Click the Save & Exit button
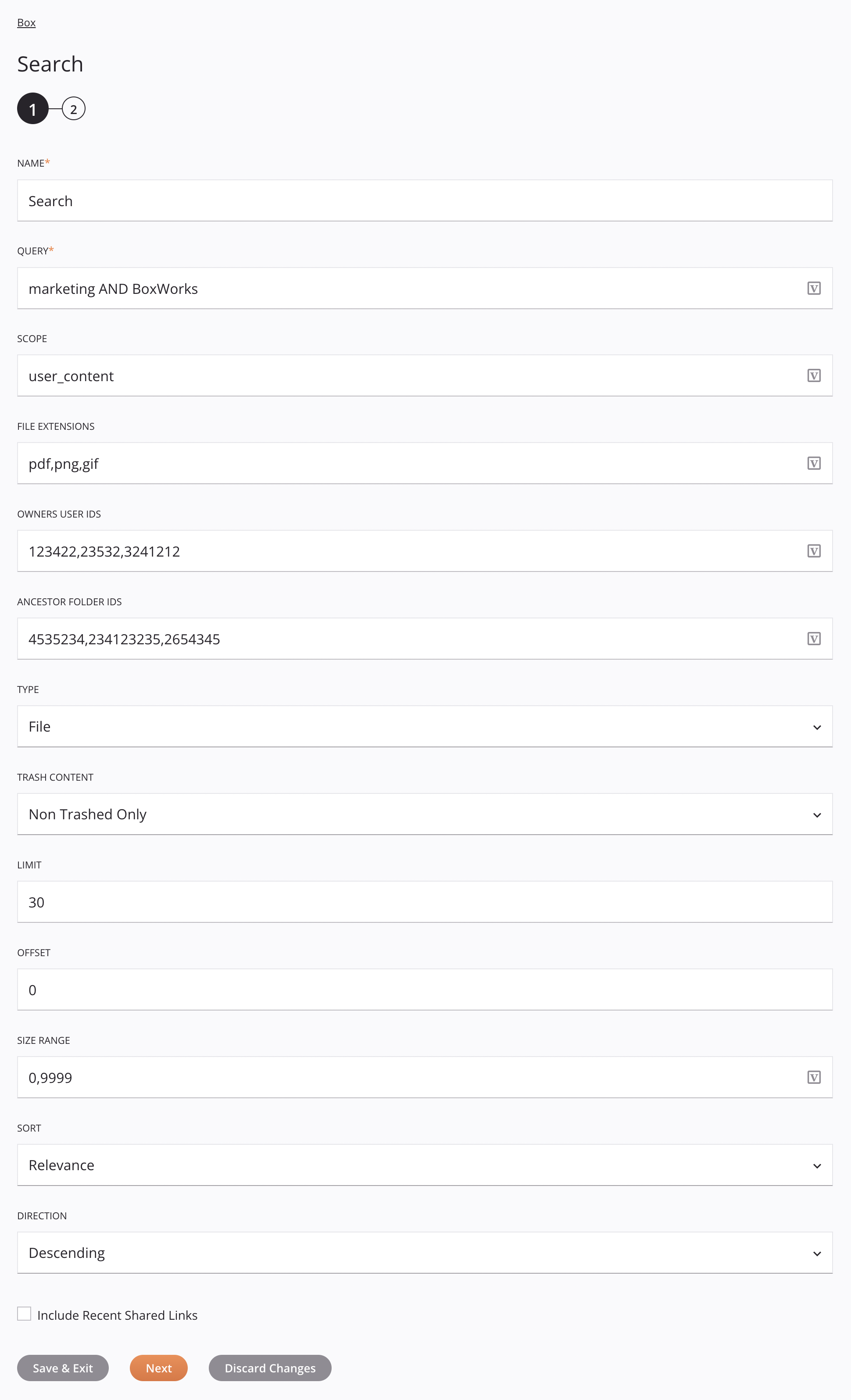Viewport: 851px width, 1400px height. coord(62,1368)
